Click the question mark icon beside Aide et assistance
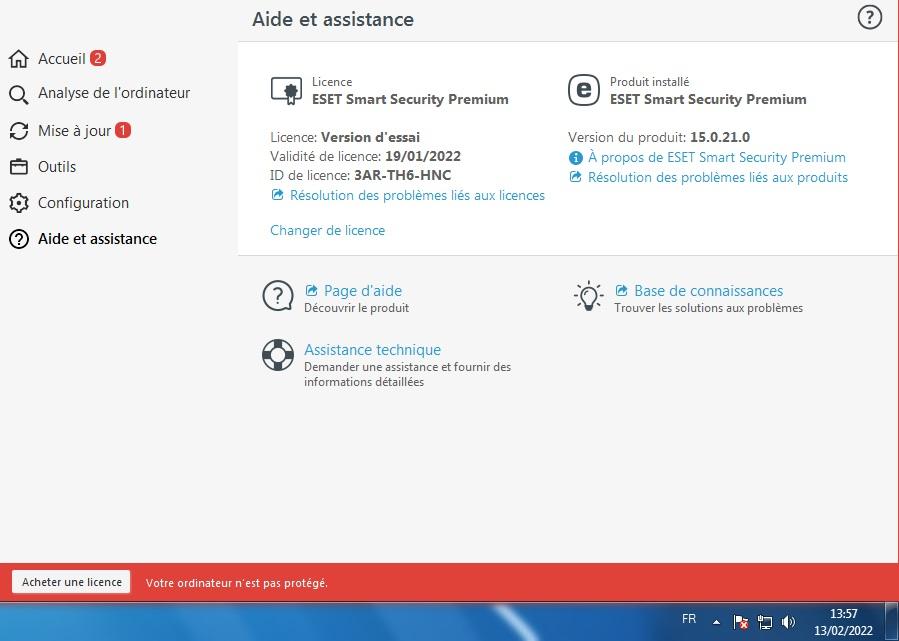 (19, 239)
